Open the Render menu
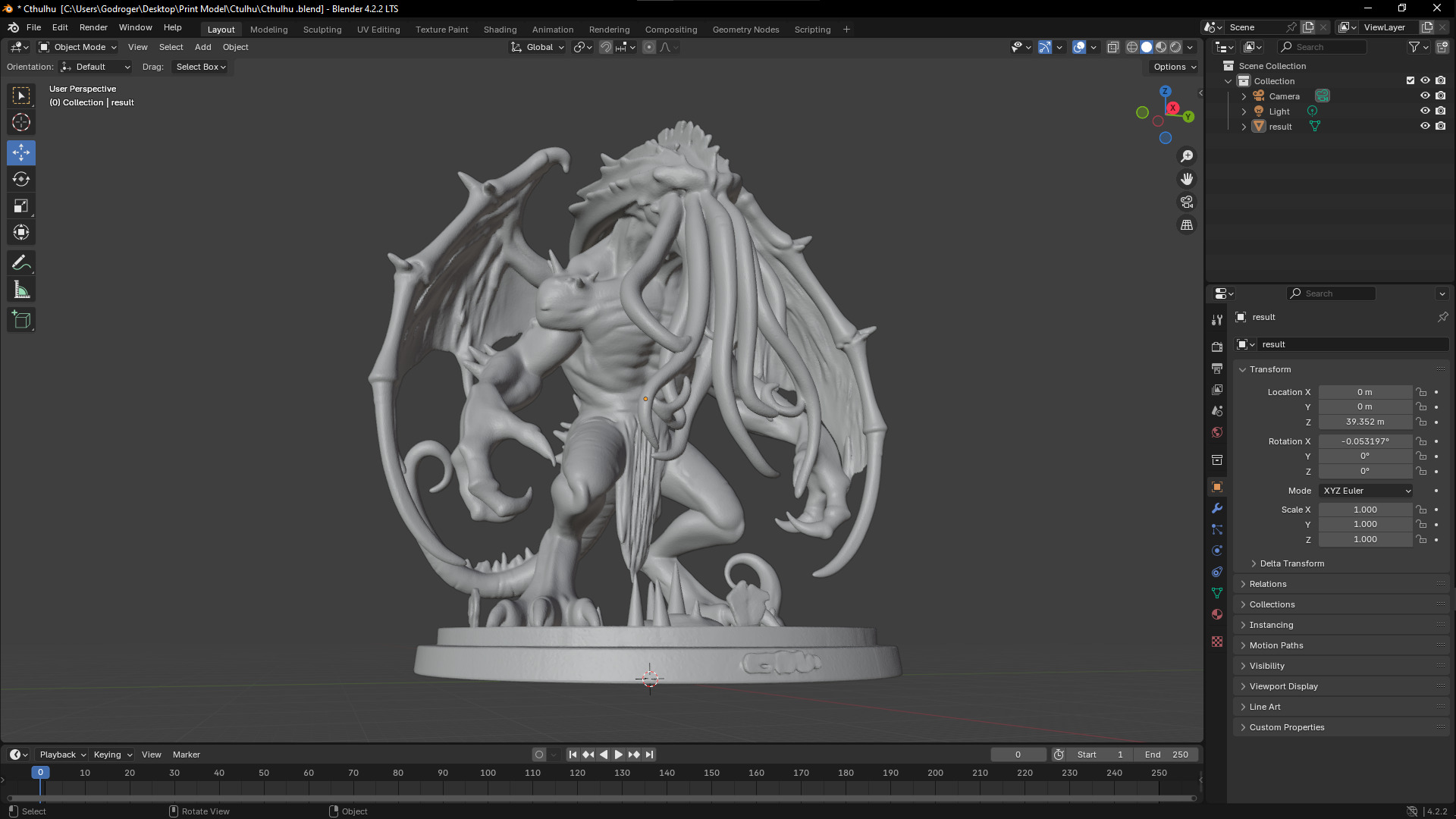This screenshot has height=819, width=1456. tap(93, 27)
